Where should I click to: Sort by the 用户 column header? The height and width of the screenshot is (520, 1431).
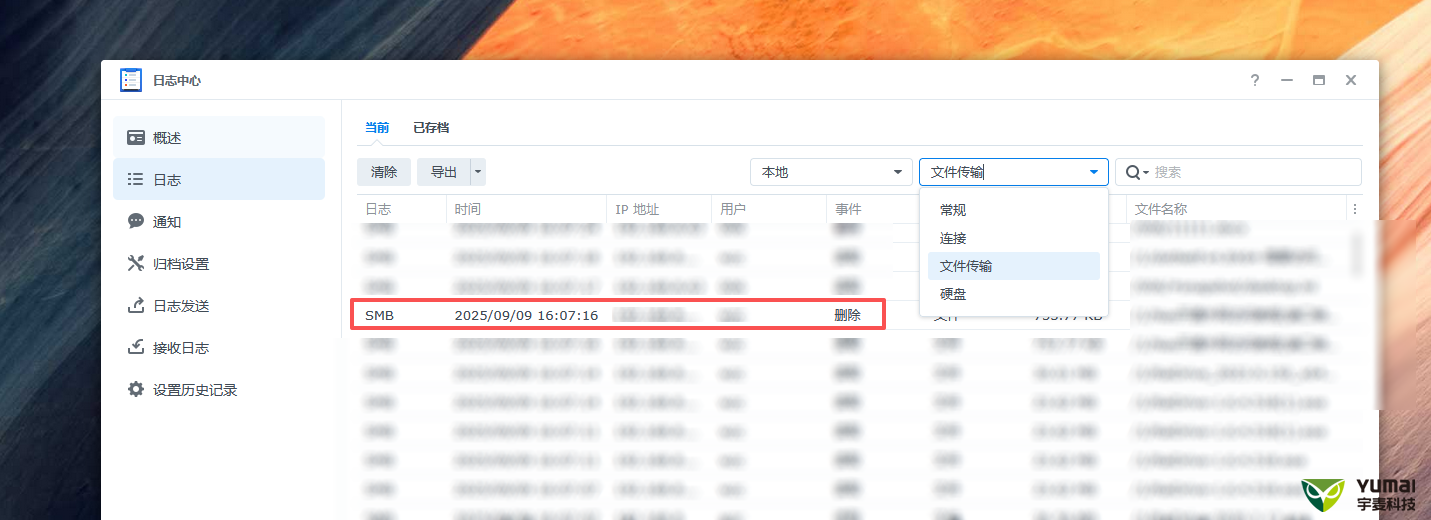coord(769,209)
